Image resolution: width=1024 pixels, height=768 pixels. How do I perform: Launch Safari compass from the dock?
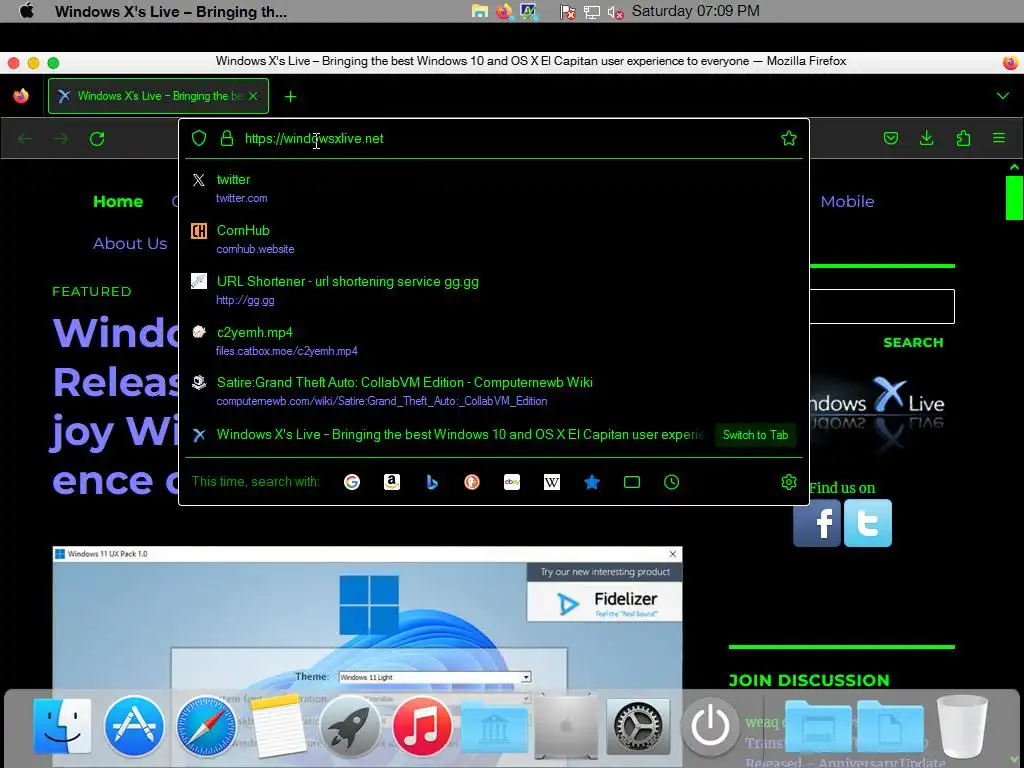[x=206, y=726]
